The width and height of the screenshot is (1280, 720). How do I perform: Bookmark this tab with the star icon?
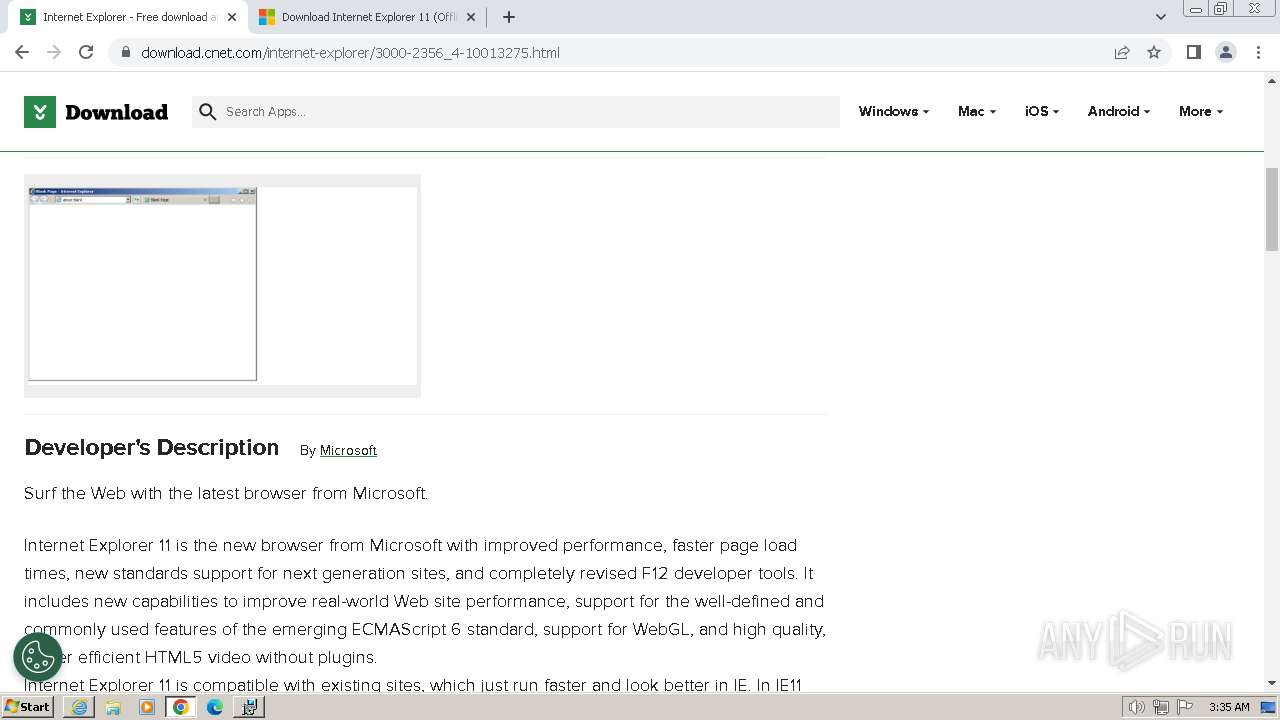[1154, 52]
